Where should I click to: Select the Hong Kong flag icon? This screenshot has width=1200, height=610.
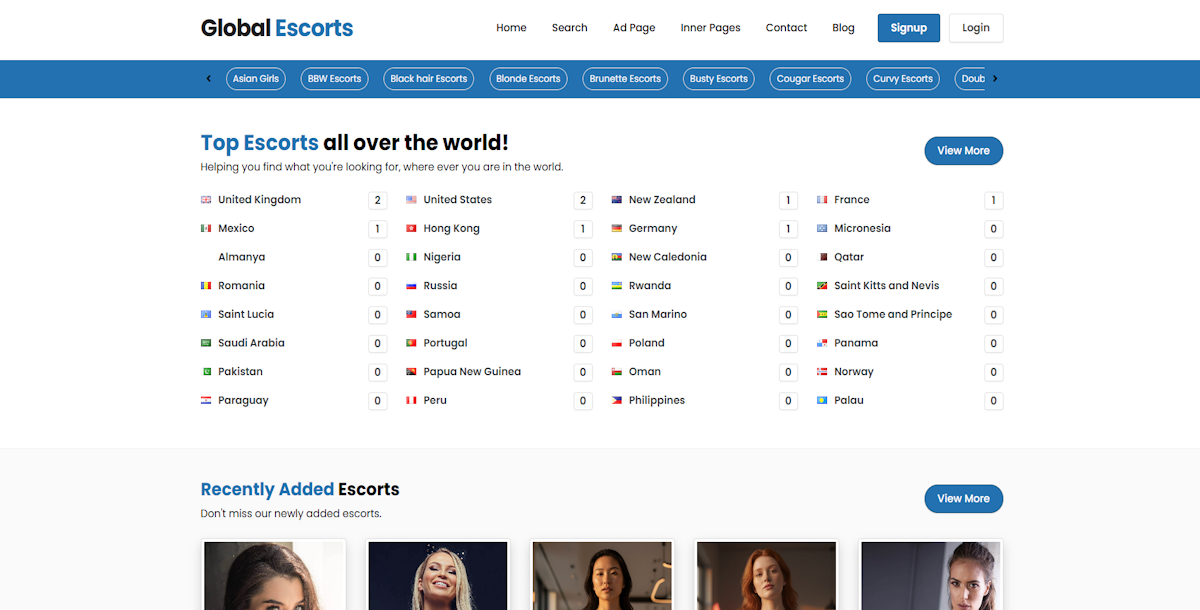tap(411, 229)
